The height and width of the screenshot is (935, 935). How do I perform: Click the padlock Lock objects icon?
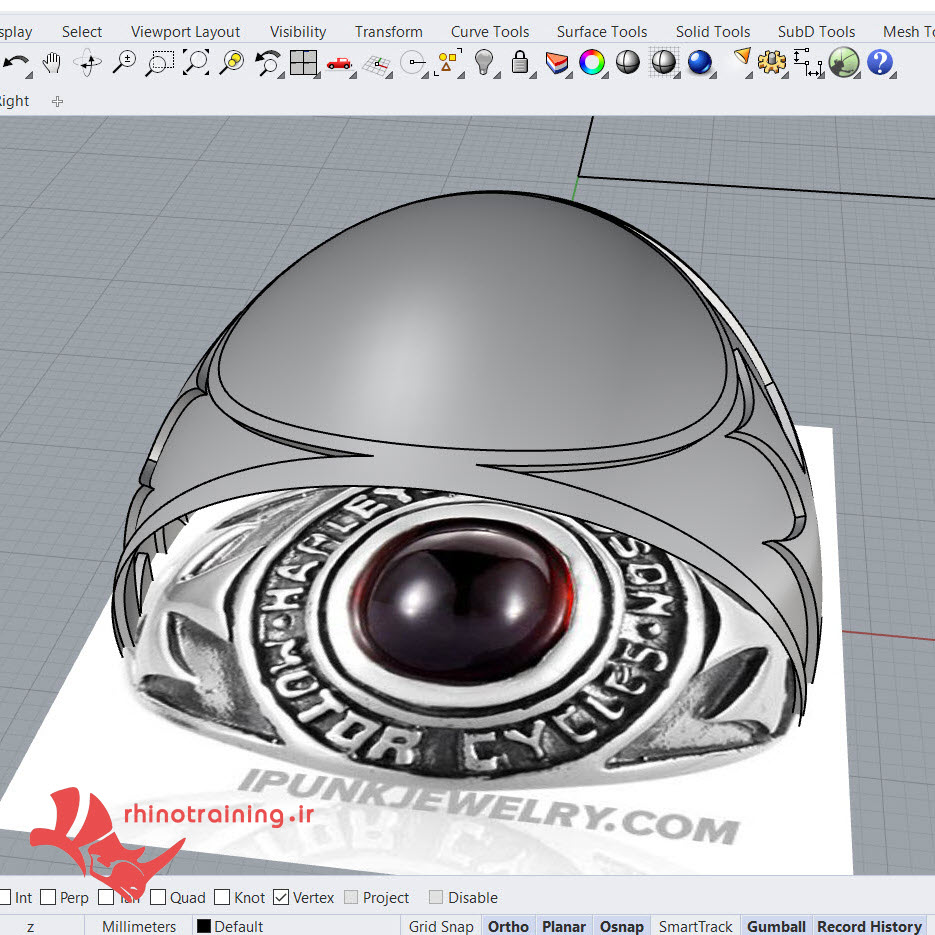pyautogui.click(x=520, y=63)
